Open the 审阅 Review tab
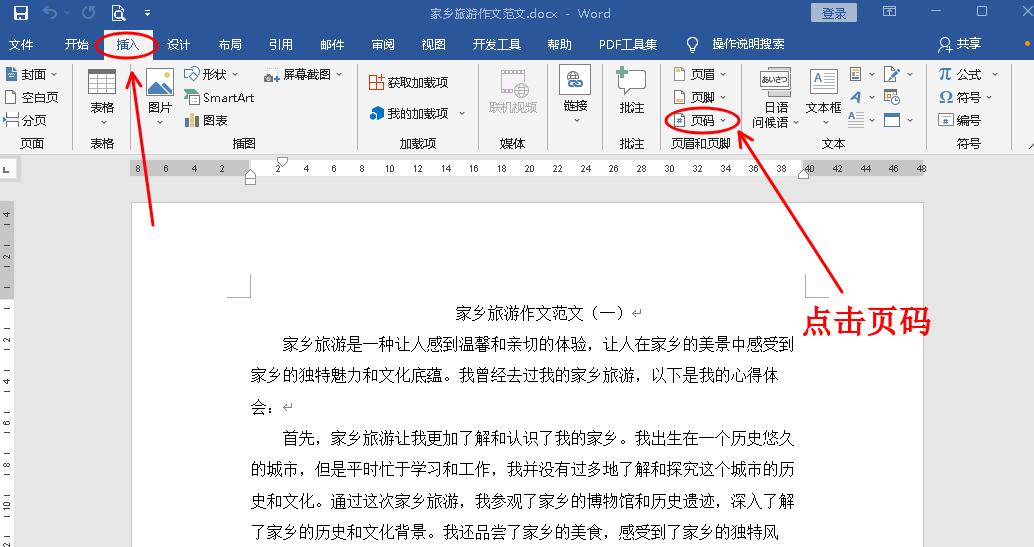The height and width of the screenshot is (547, 1034). (x=383, y=45)
